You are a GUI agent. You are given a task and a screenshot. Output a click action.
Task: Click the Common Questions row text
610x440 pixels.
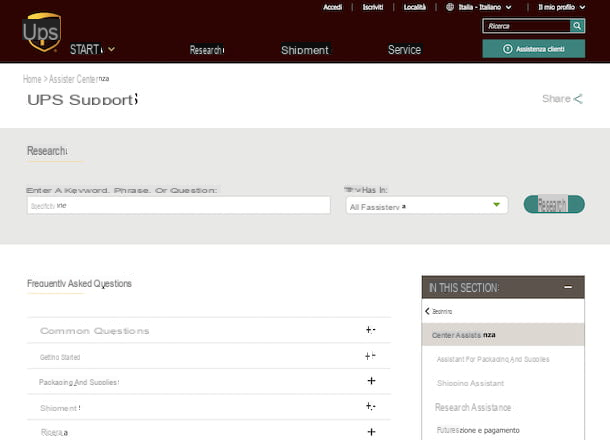point(95,331)
